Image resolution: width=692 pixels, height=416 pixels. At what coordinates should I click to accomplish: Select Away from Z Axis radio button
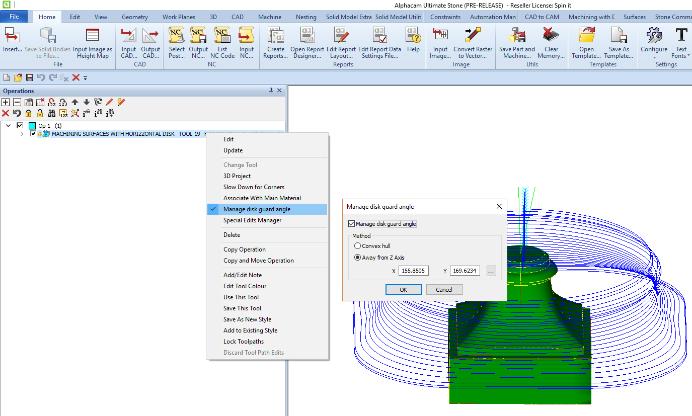point(357,257)
